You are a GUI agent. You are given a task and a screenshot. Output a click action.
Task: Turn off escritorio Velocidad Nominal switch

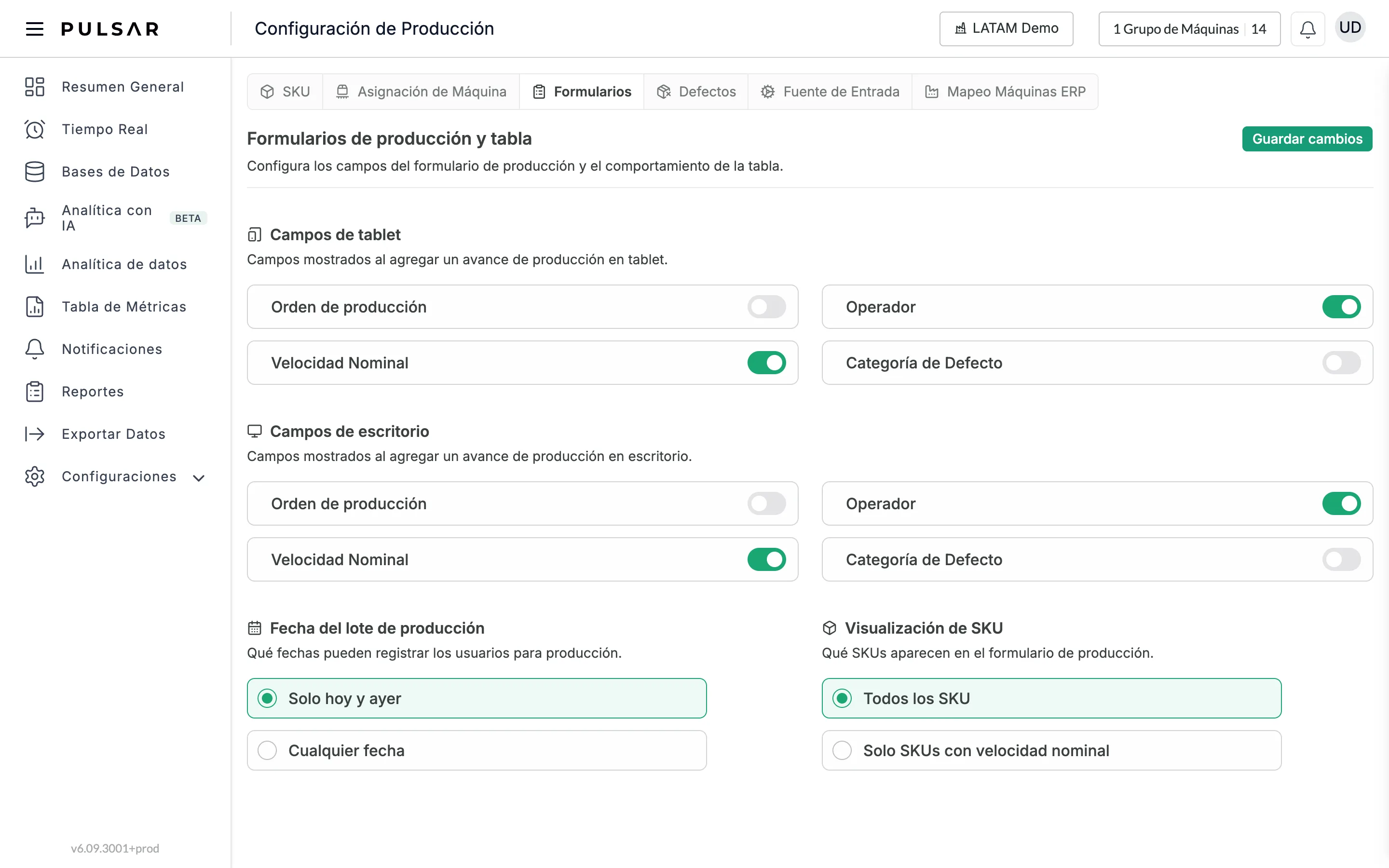click(766, 559)
